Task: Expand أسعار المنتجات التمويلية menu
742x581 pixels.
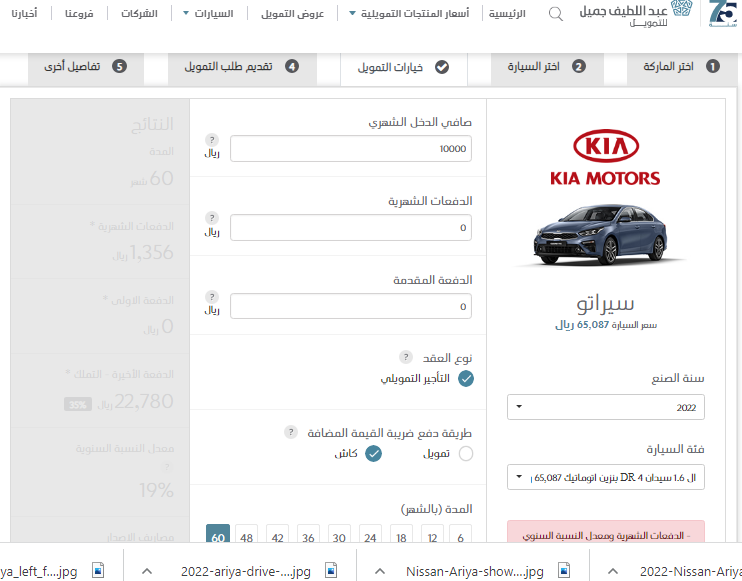Action: 409,13
